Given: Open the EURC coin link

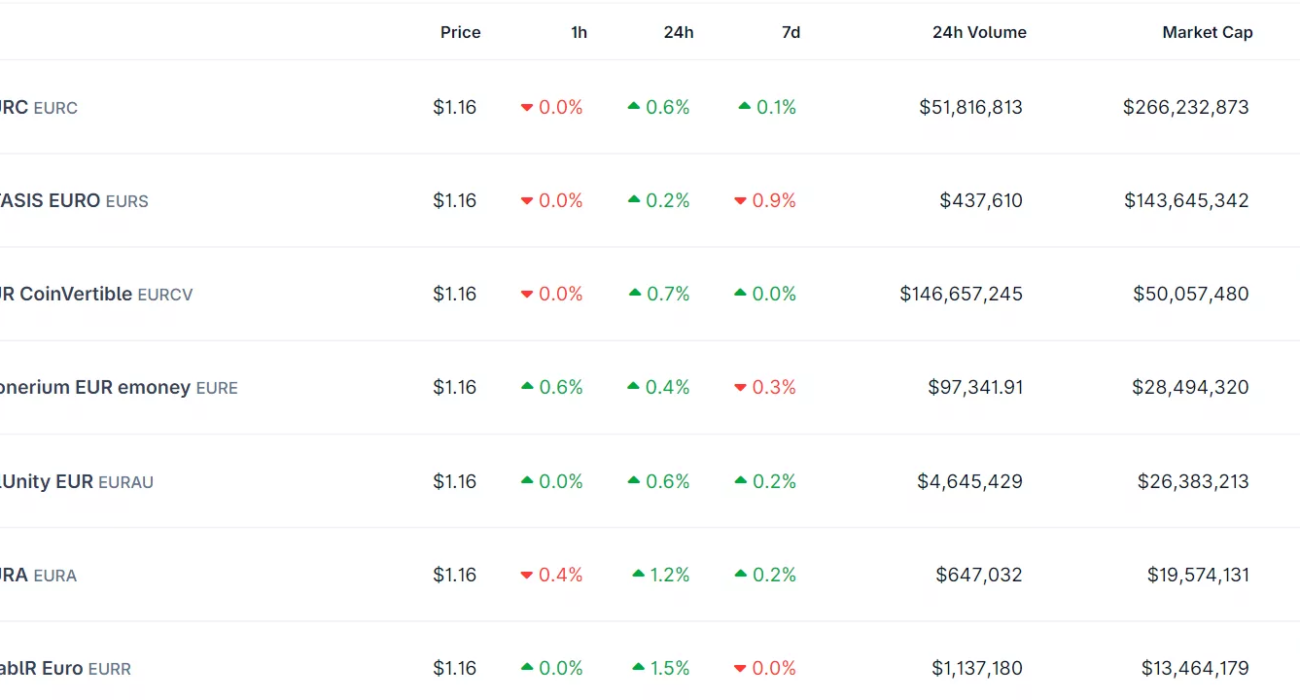Looking at the screenshot, I should click(x=38, y=108).
